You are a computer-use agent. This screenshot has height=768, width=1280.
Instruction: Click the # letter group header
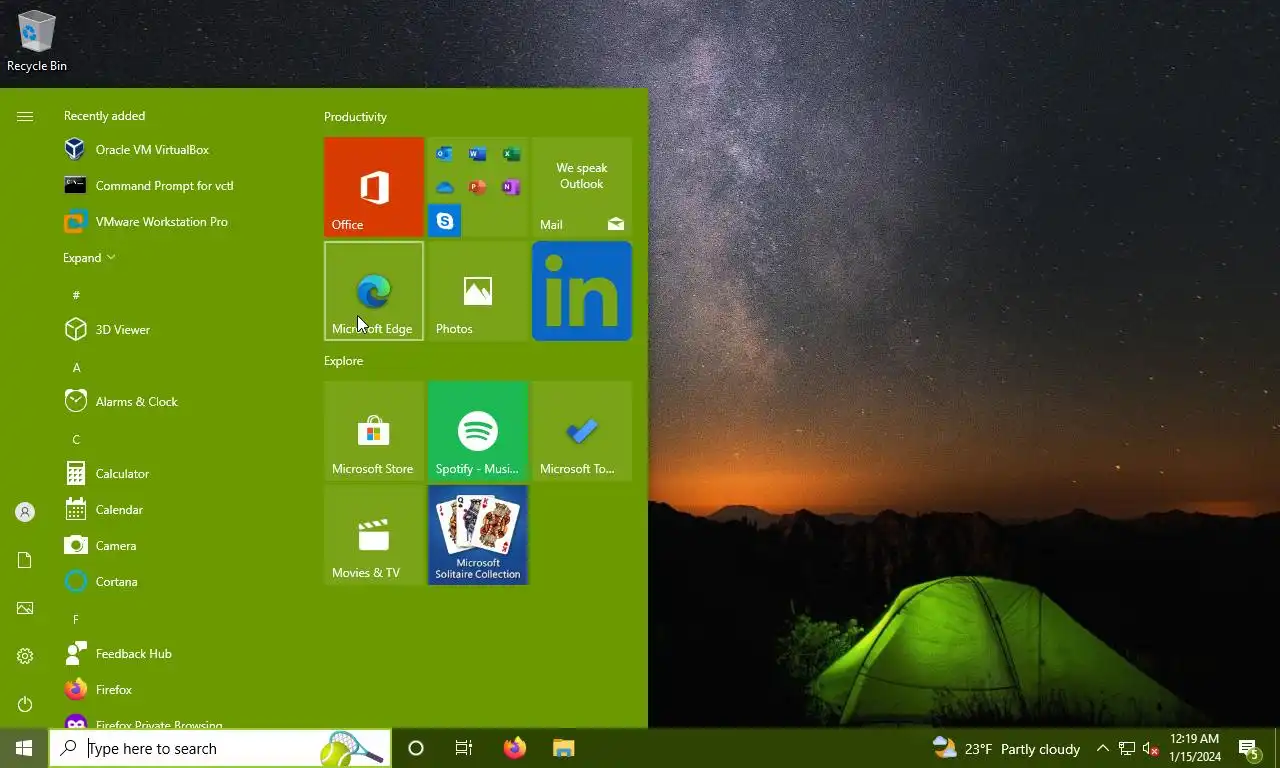click(x=76, y=295)
